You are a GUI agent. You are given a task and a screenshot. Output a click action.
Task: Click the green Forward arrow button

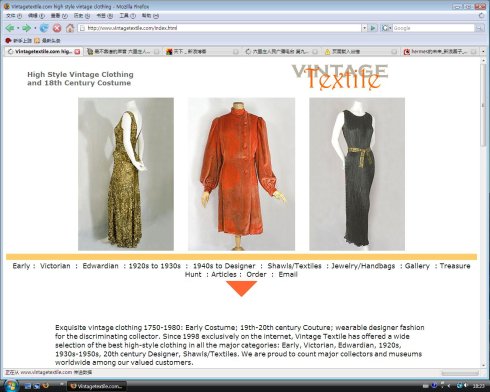(x=26, y=28)
